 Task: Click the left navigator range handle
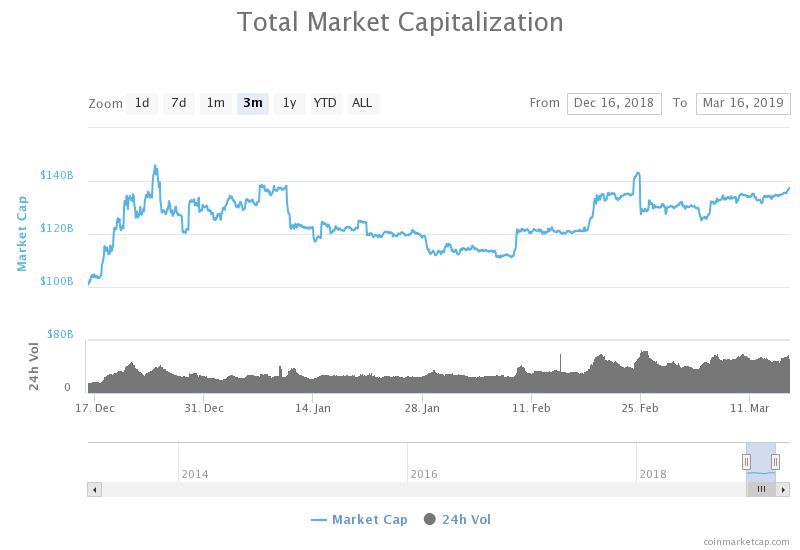pos(746,461)
